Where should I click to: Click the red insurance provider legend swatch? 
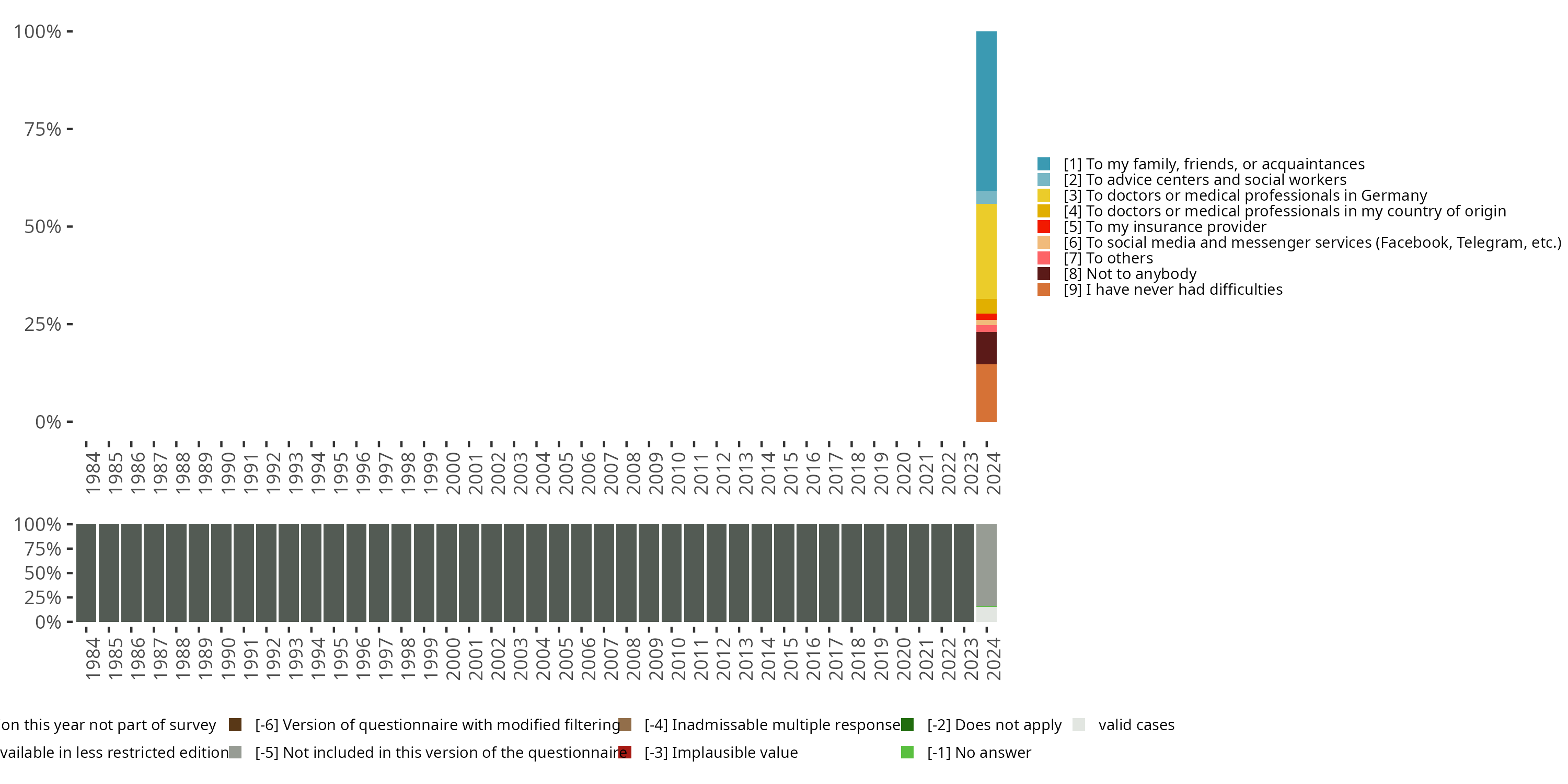pyautogui.click(x=1043, y=226)
